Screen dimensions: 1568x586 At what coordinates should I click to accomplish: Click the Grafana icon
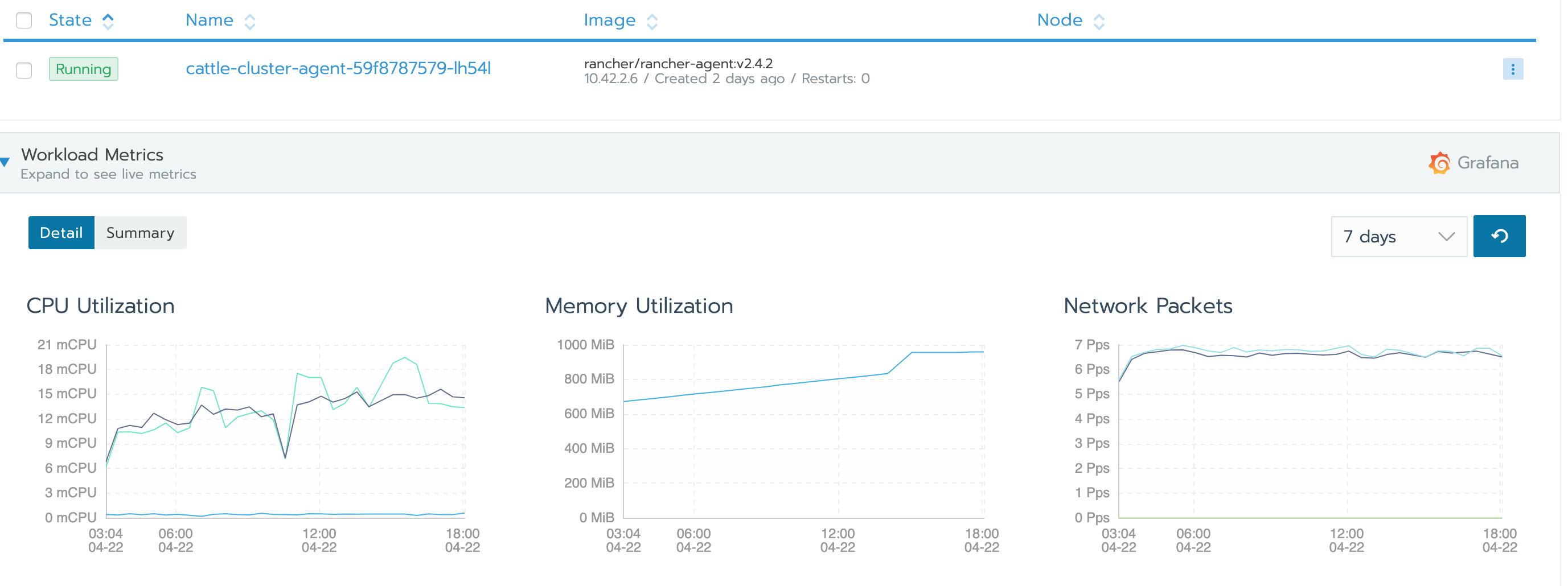pos(1438,163)
